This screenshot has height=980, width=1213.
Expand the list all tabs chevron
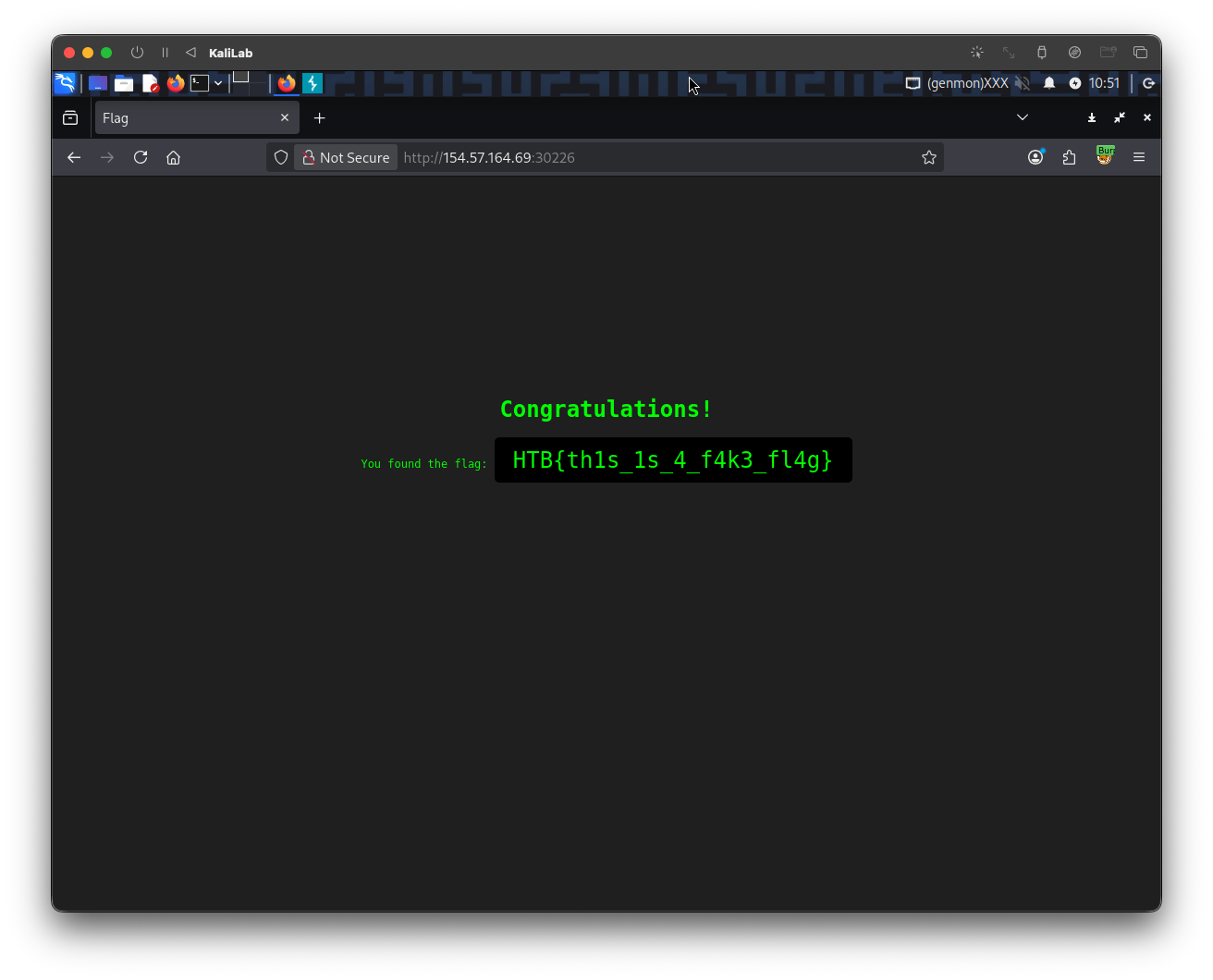point(1023,117)
